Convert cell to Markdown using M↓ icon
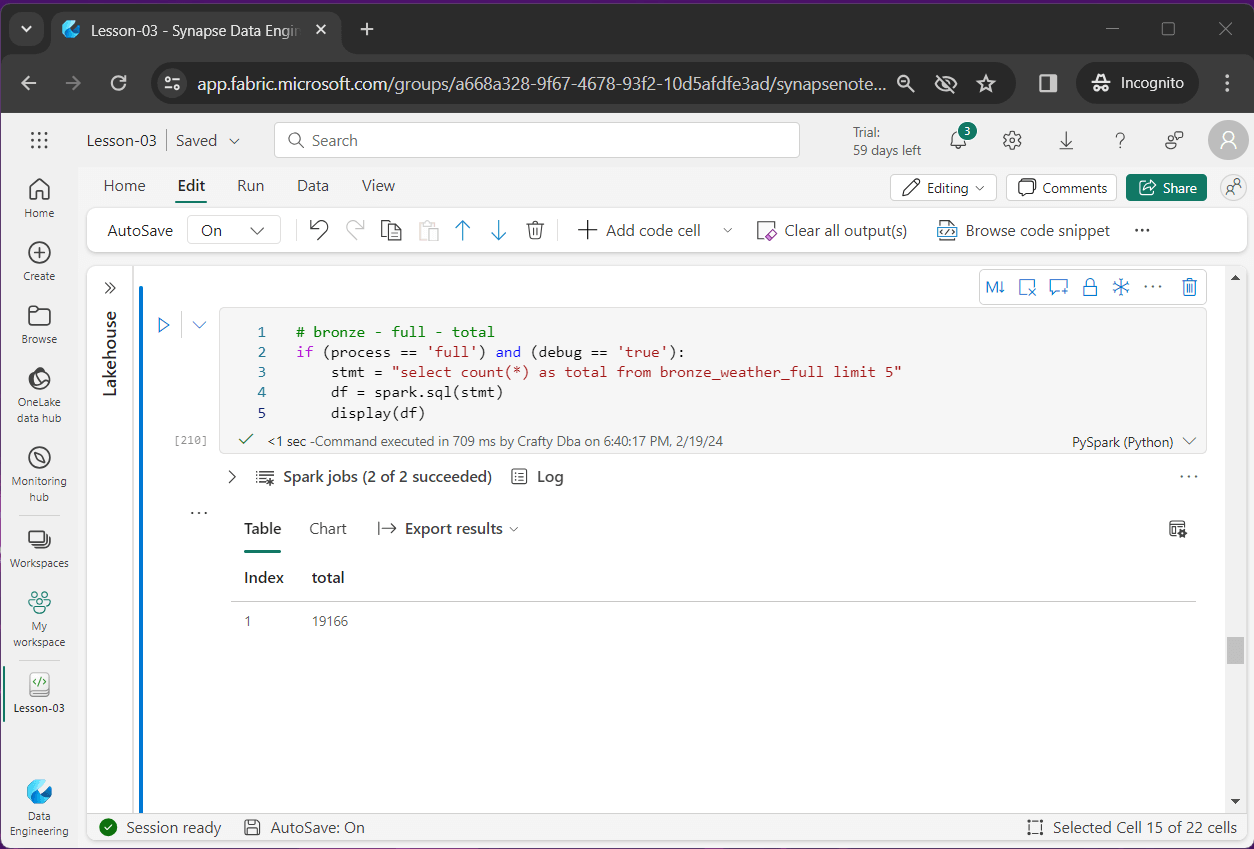The height and width of the screenshot is (849, 1254). click(x=995, y=287)
